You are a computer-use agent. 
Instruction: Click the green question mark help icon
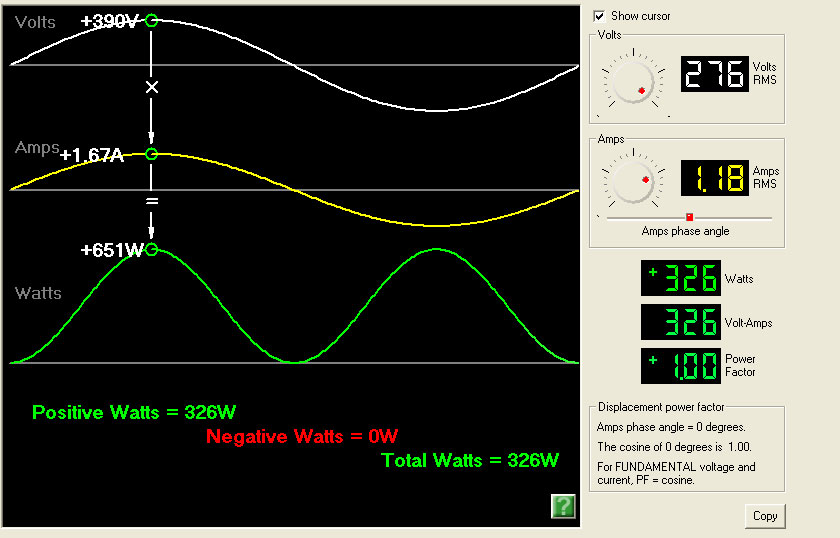[x=564, y=506]
